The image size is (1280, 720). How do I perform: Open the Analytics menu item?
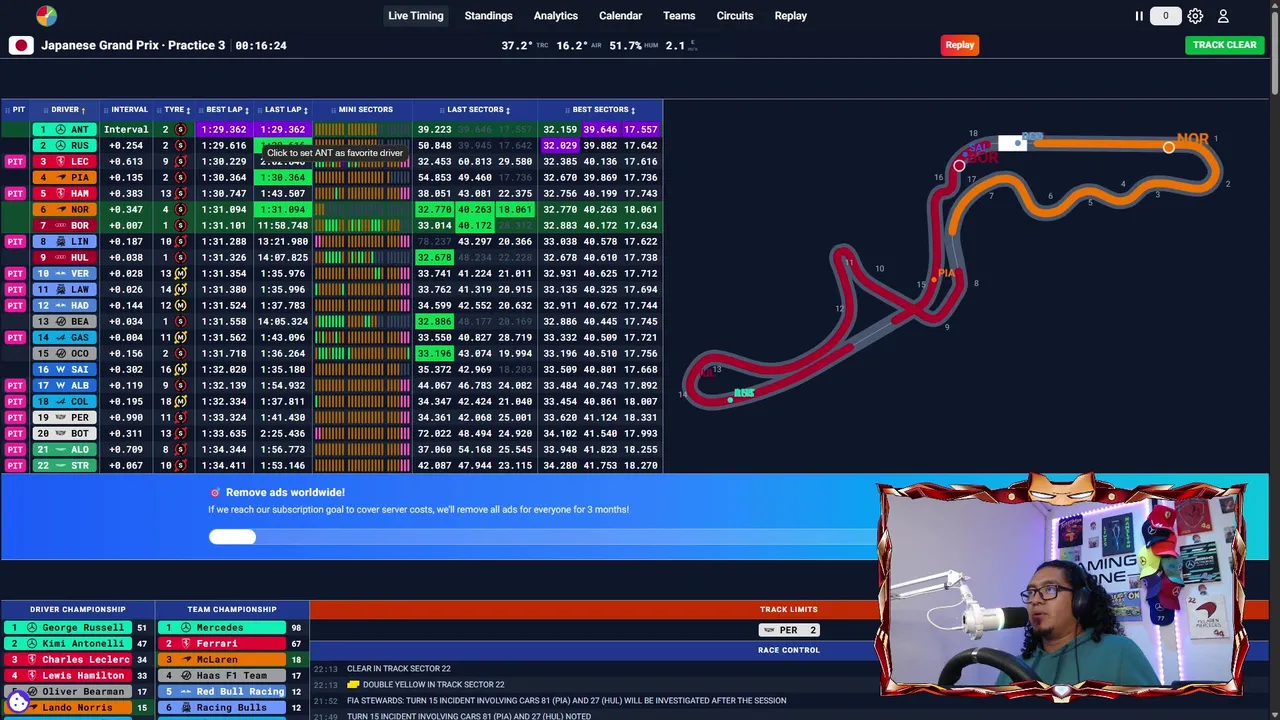[556, 16]
